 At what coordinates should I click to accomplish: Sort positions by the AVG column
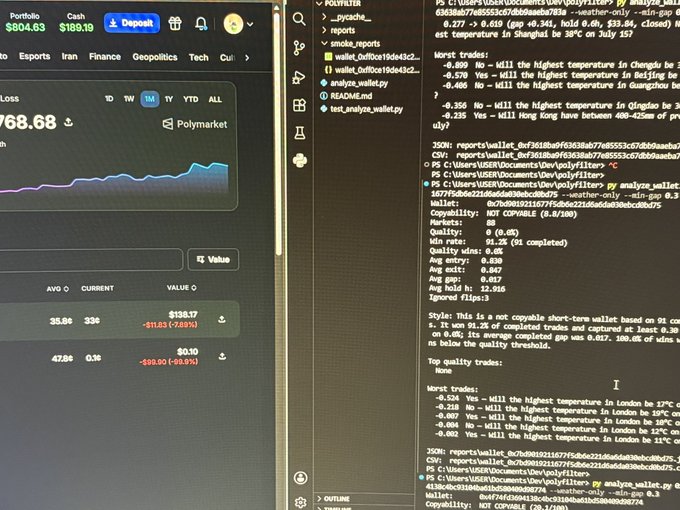click(x=58, y=288)
